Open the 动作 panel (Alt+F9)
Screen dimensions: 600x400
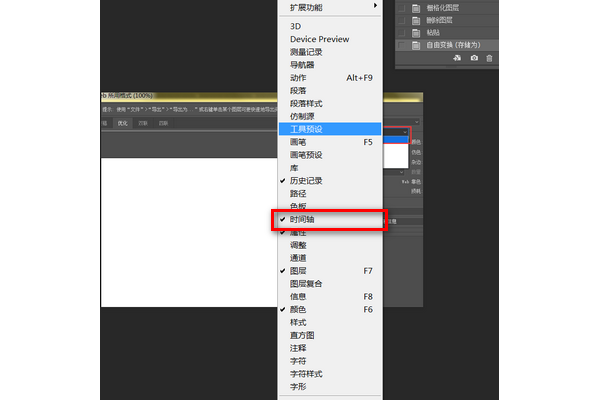330,78
